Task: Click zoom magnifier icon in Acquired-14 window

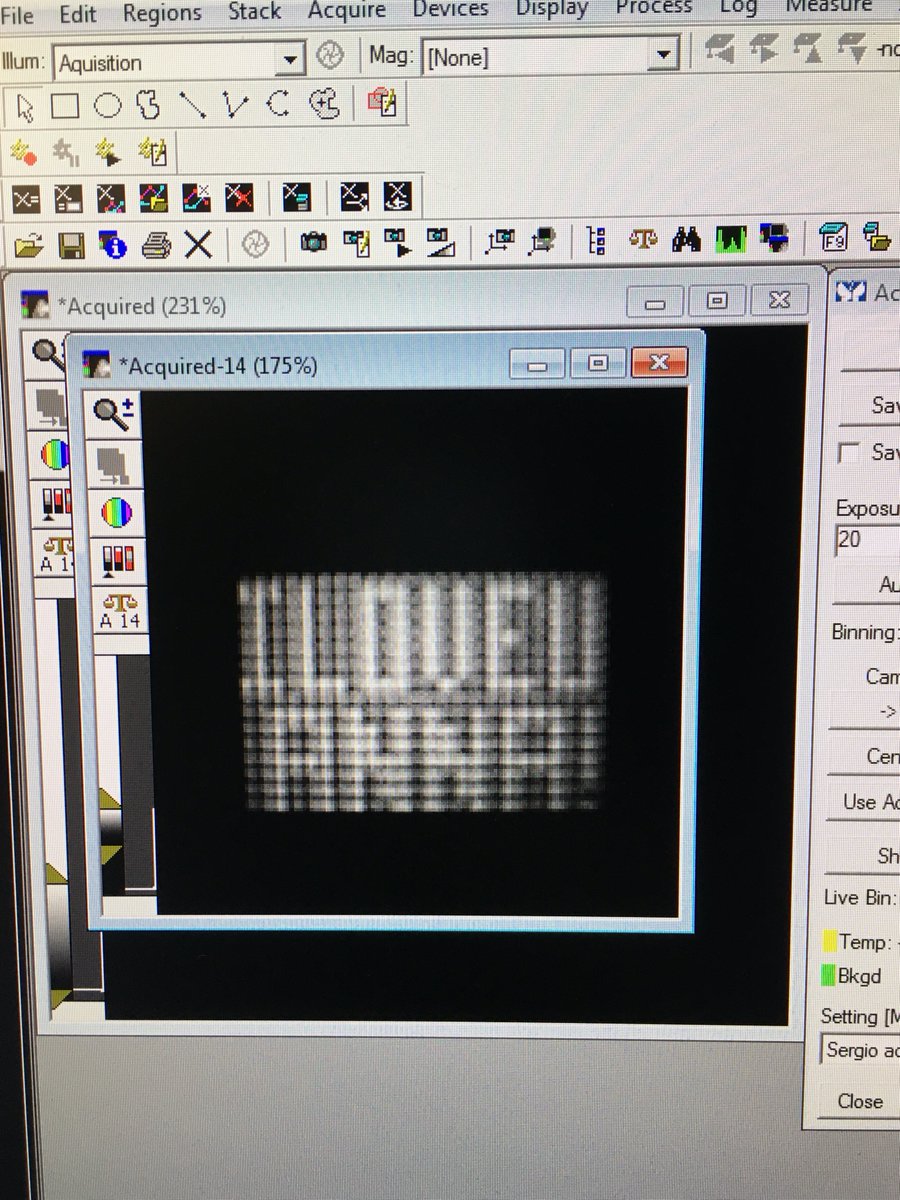Action: [116, 412]
